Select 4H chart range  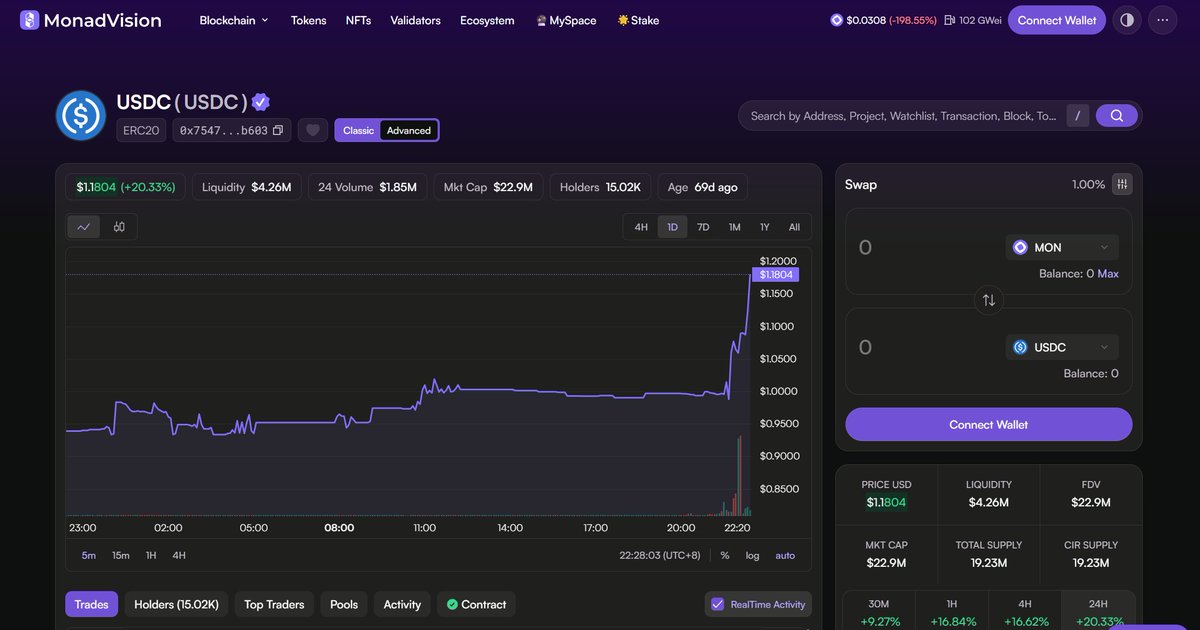(641, 227)
